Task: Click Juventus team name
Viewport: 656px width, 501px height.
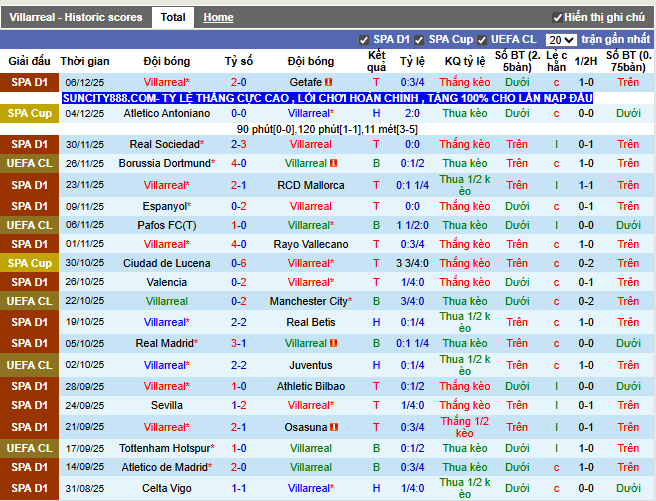Action: click(x=311, y=366)
